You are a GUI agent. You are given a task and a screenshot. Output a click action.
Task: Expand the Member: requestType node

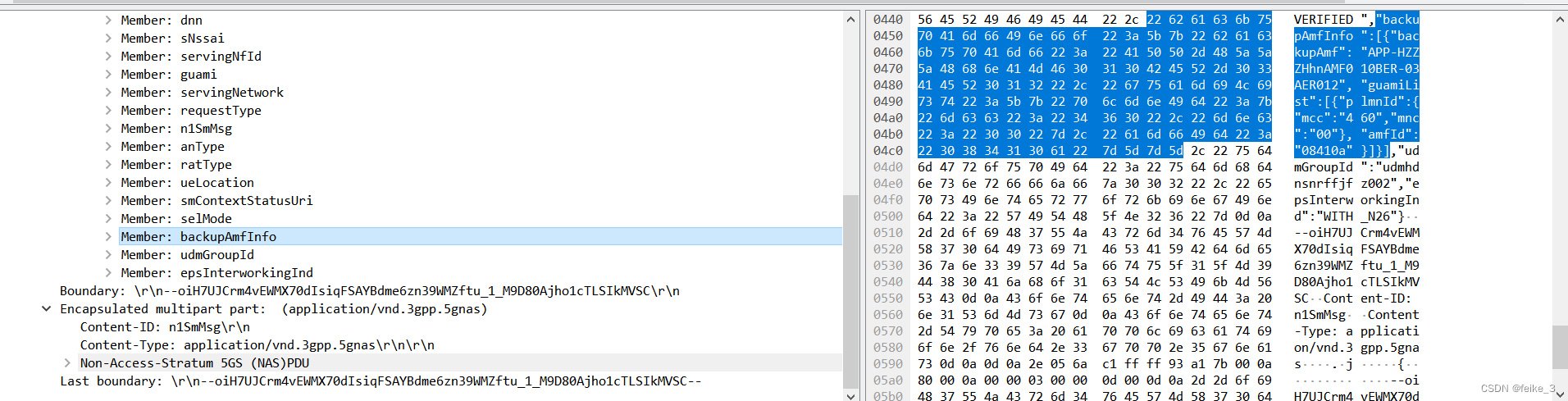(x=108, y=110)
